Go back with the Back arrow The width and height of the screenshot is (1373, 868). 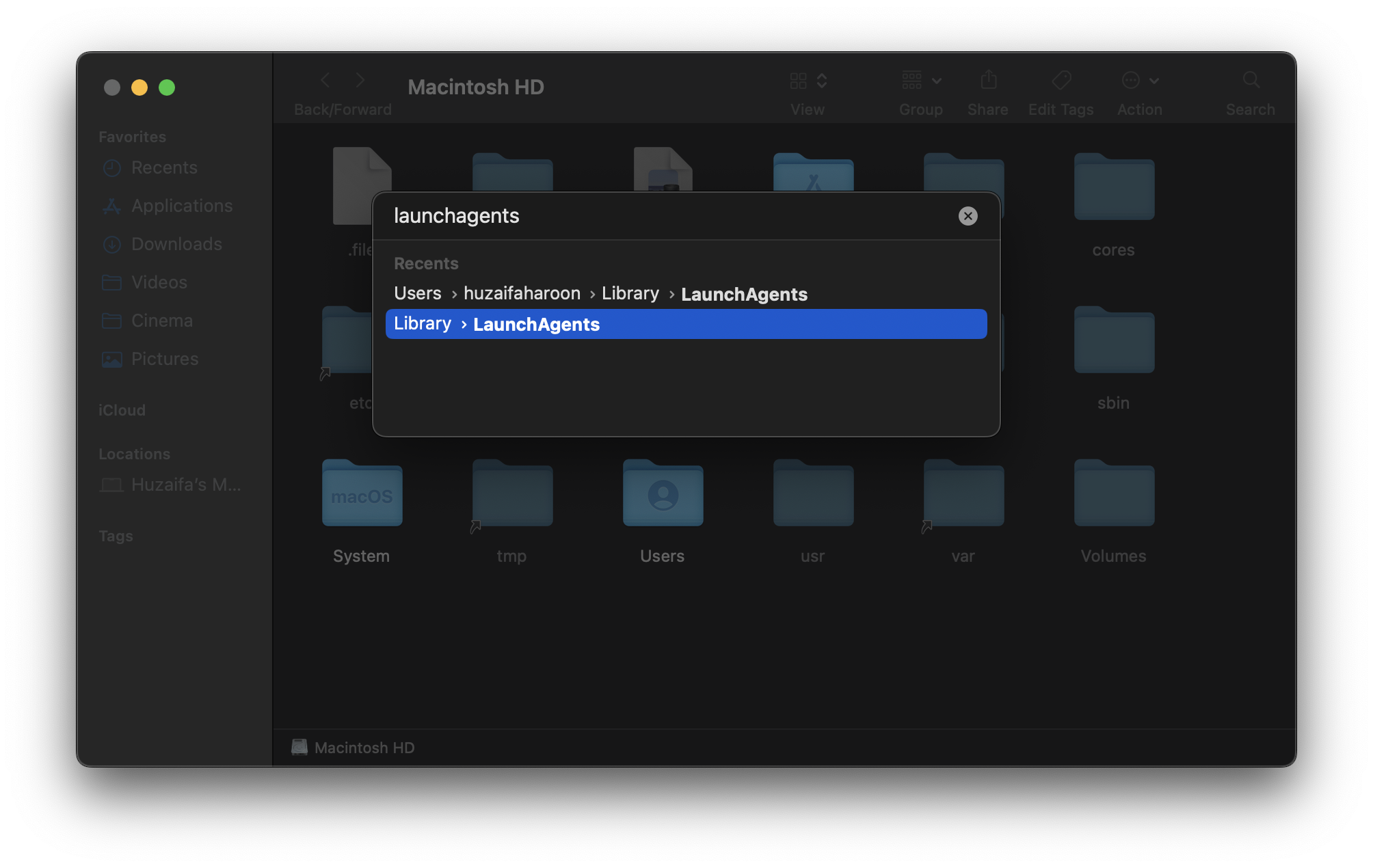[325, 81]
